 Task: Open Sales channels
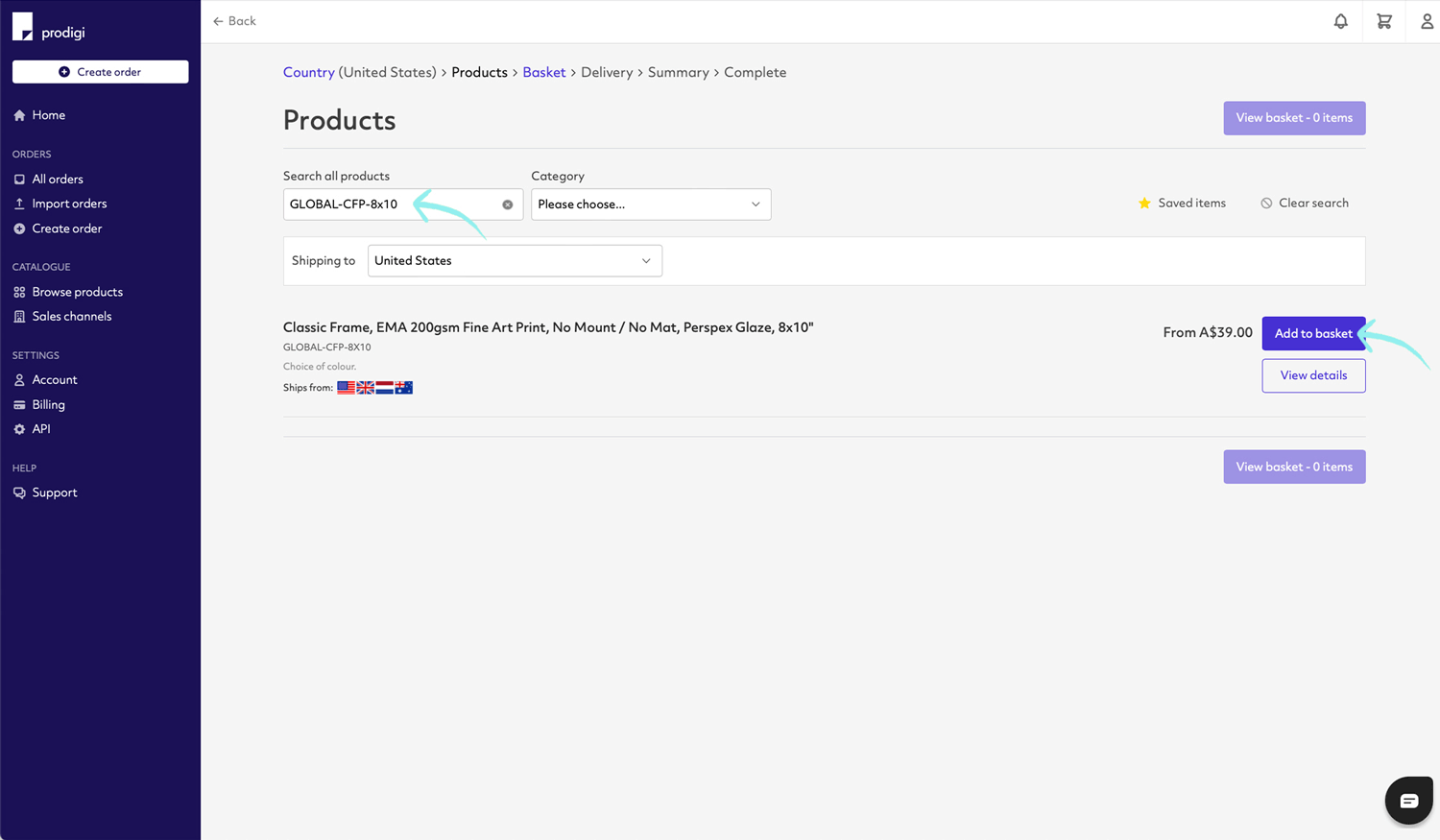tap(71, 316)
